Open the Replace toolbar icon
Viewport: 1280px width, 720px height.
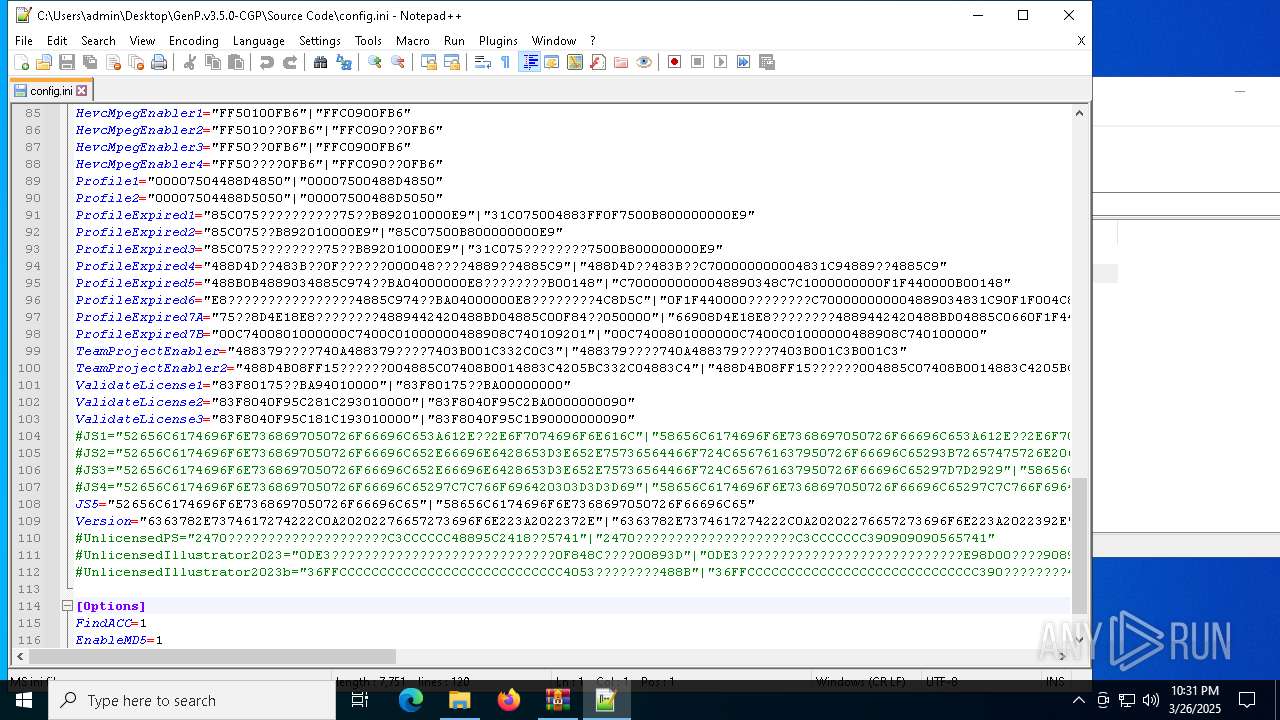tap(344, 62)
